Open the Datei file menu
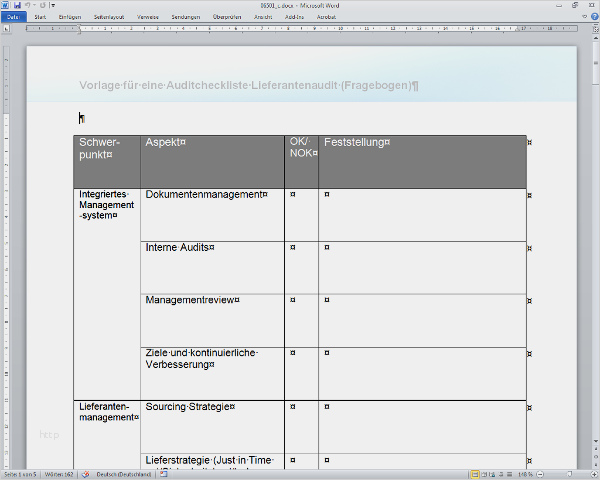The image size is (600, 480). coord(13,17)
